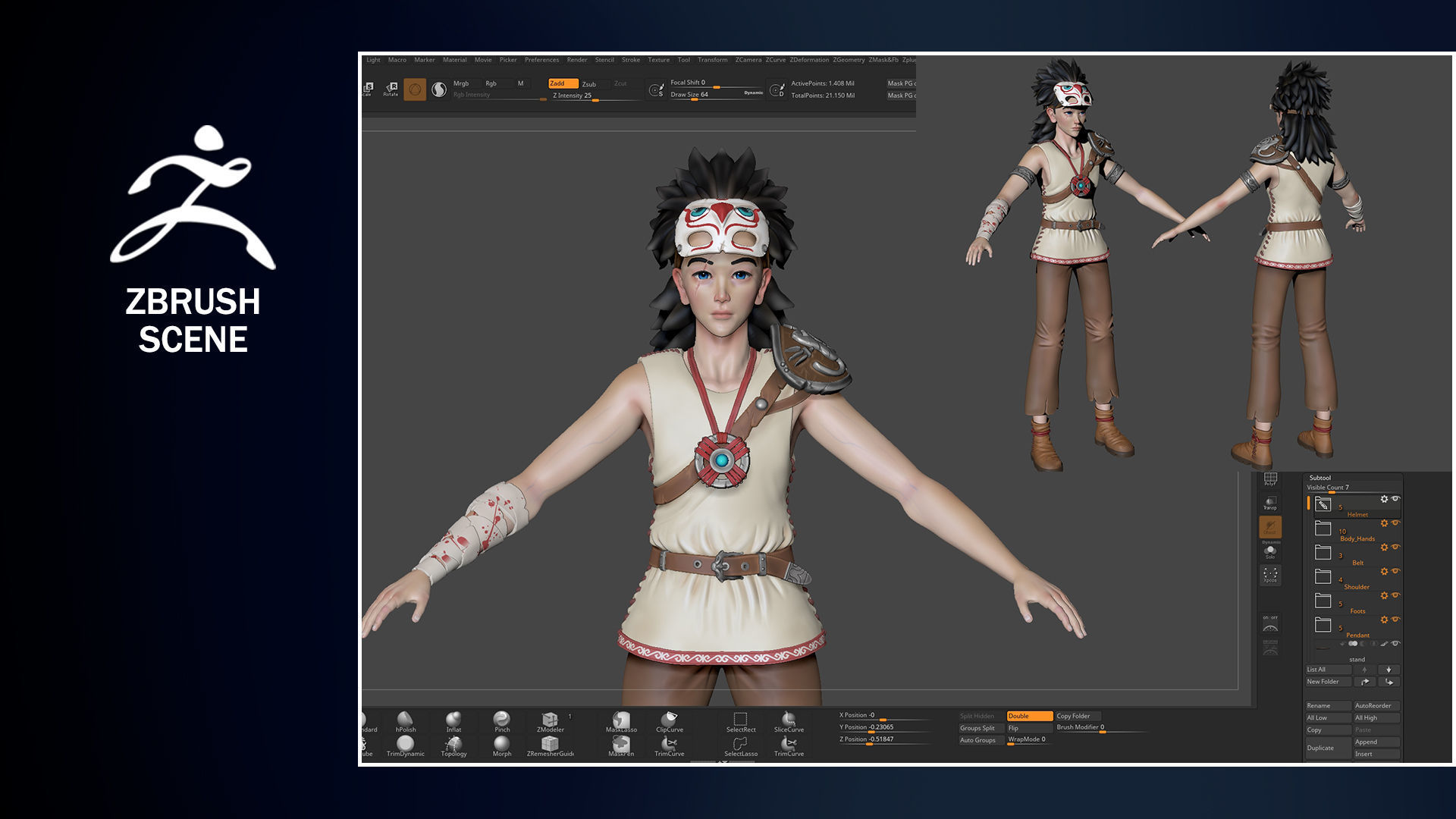Open Belt folder gear settings
The height and width of the screenshot is (819, 1456).
[1384, 548]
